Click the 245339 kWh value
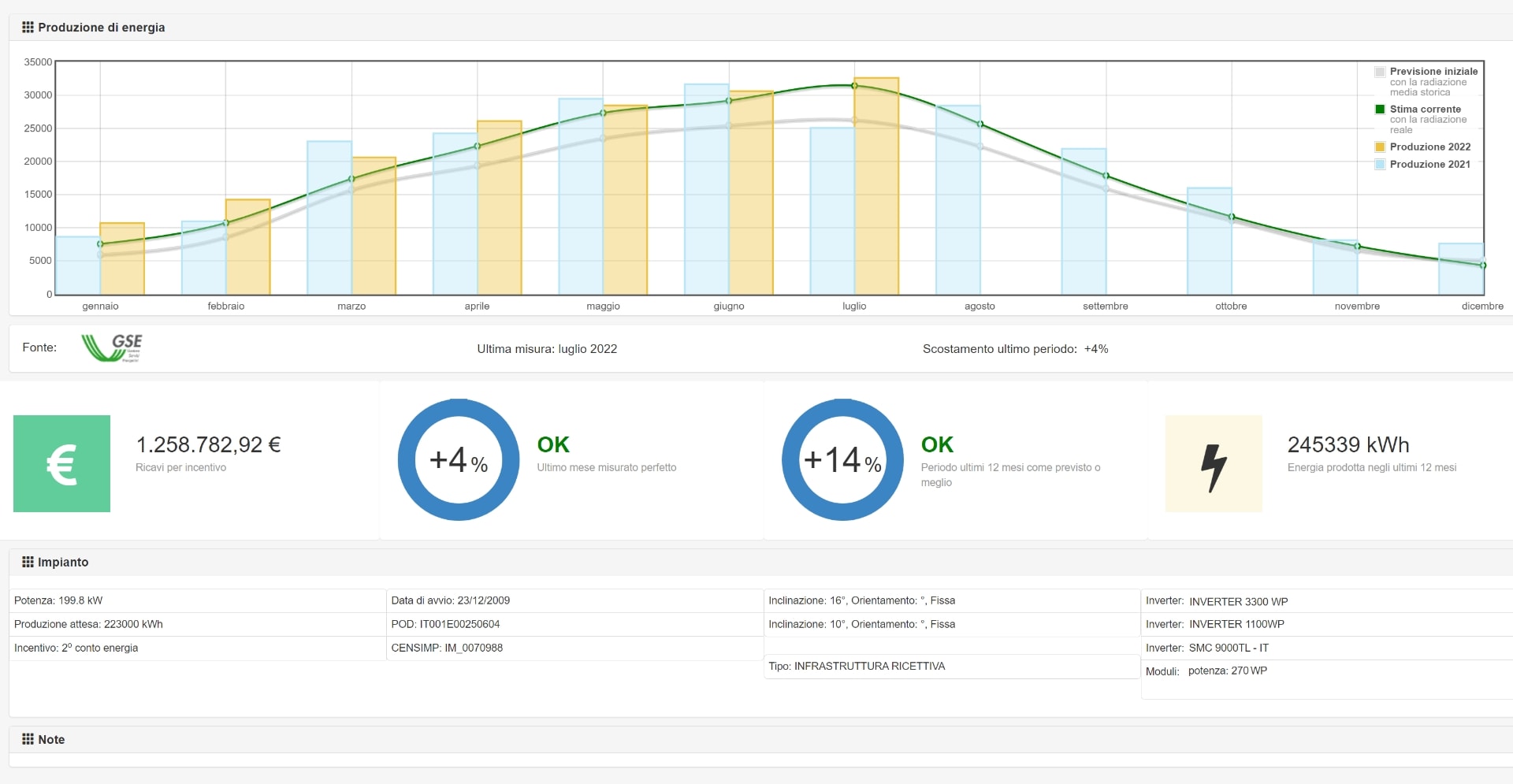The width and height of the screenshot is (1513, 784). (1348, 444)
